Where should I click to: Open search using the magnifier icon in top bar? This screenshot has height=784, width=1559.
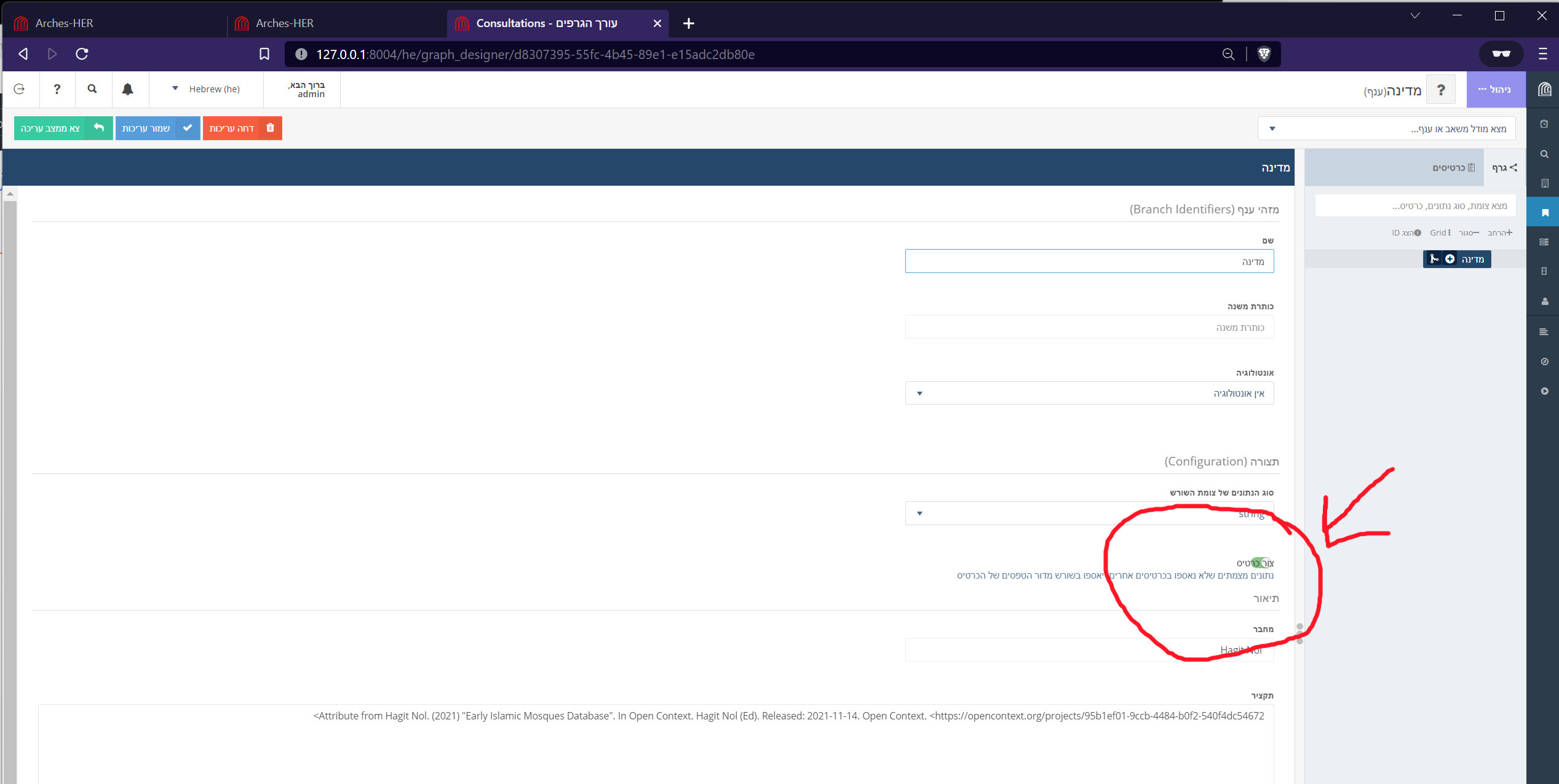[x=92, y=89]
